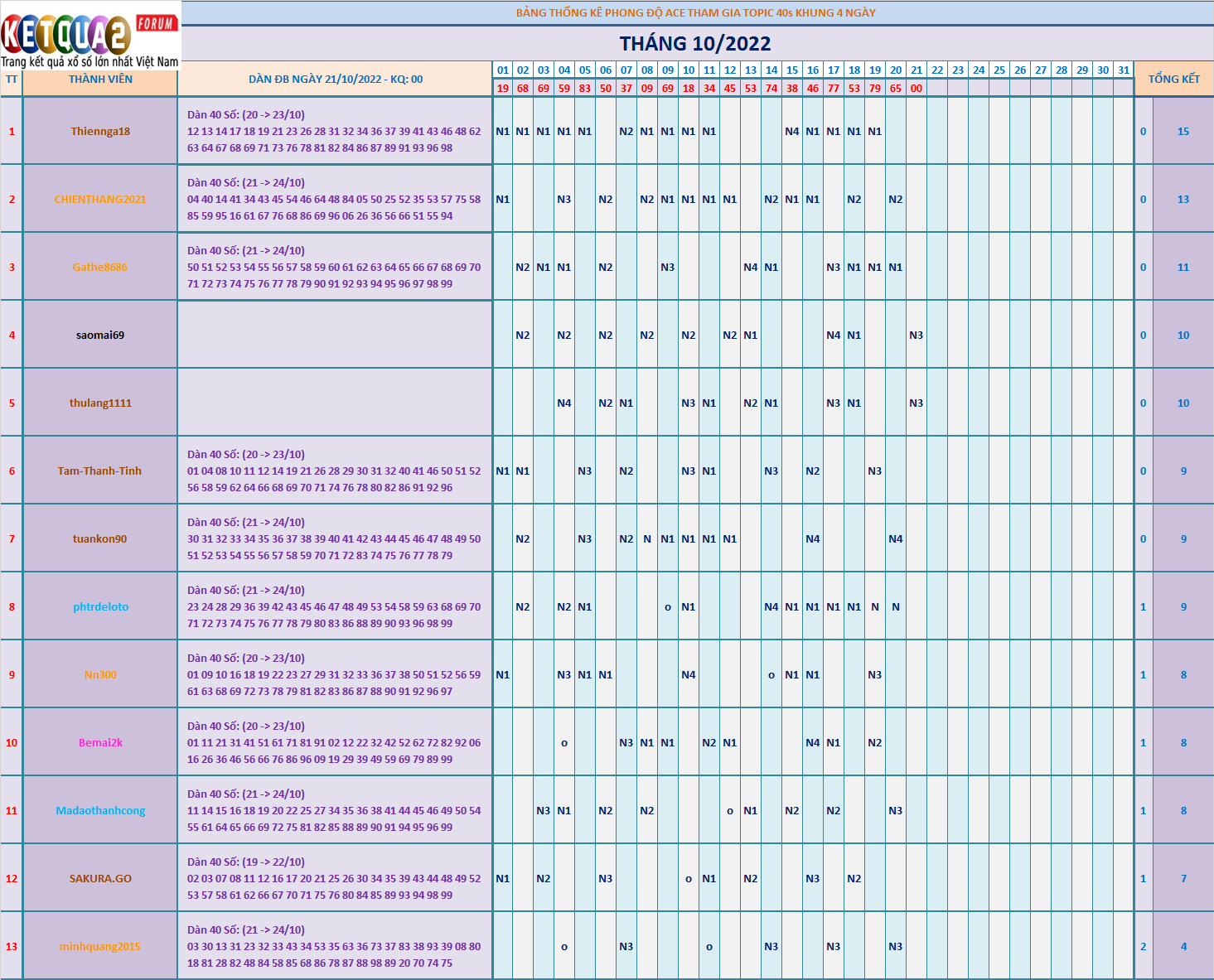Click N4 under day 10 in Nn300 row

(x=689, y=674)
